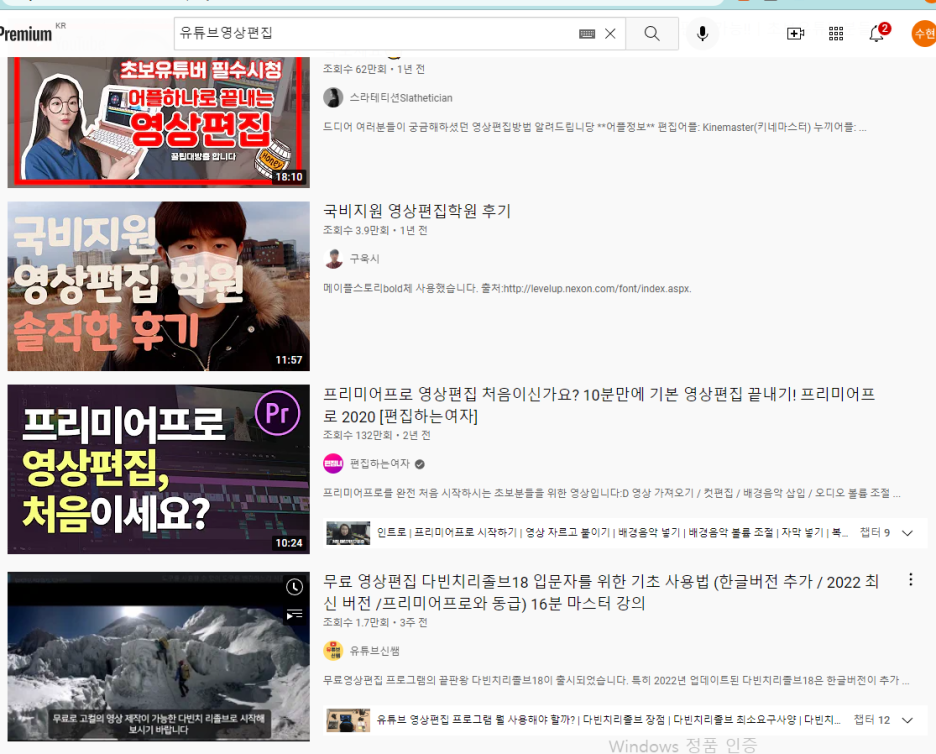
Task: Expand the 챕터 9 chapters chevron
Action: click(907, 533)
